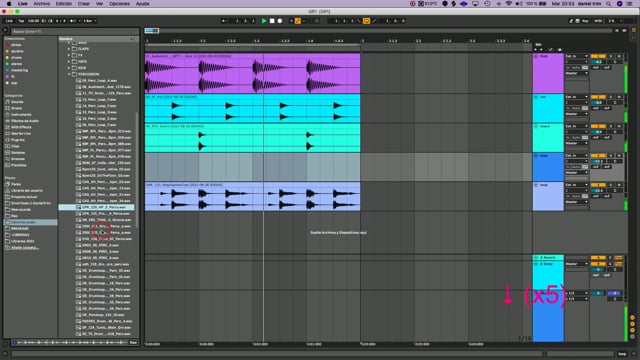The width and height of the screenshot is (640, 360).
Task: Deactivate the purple Kick track activator
Action: click(x=598, y=56)
